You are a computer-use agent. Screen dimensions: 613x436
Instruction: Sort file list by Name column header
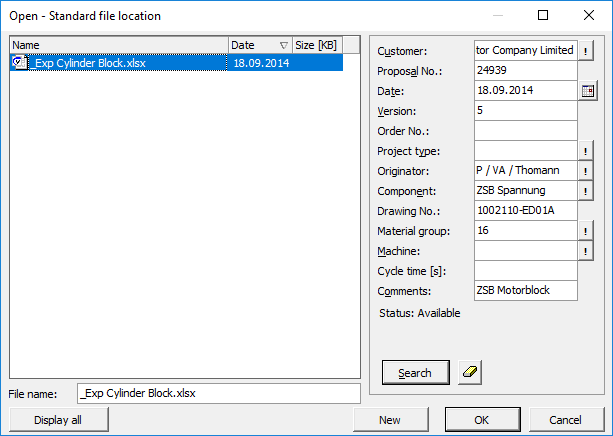pyautogui.click(x=118, y=45)
